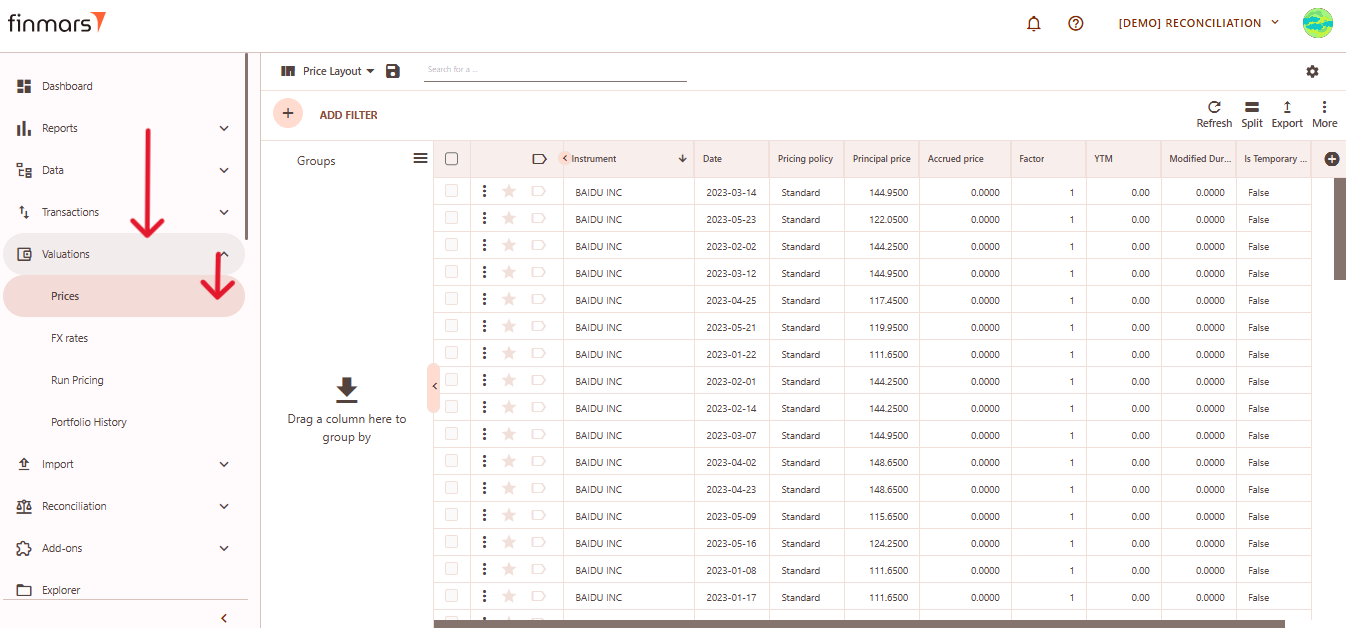This screenshot has width=1346, height=628.
Task: Refresh the prices table
Action: point(1214,114)
